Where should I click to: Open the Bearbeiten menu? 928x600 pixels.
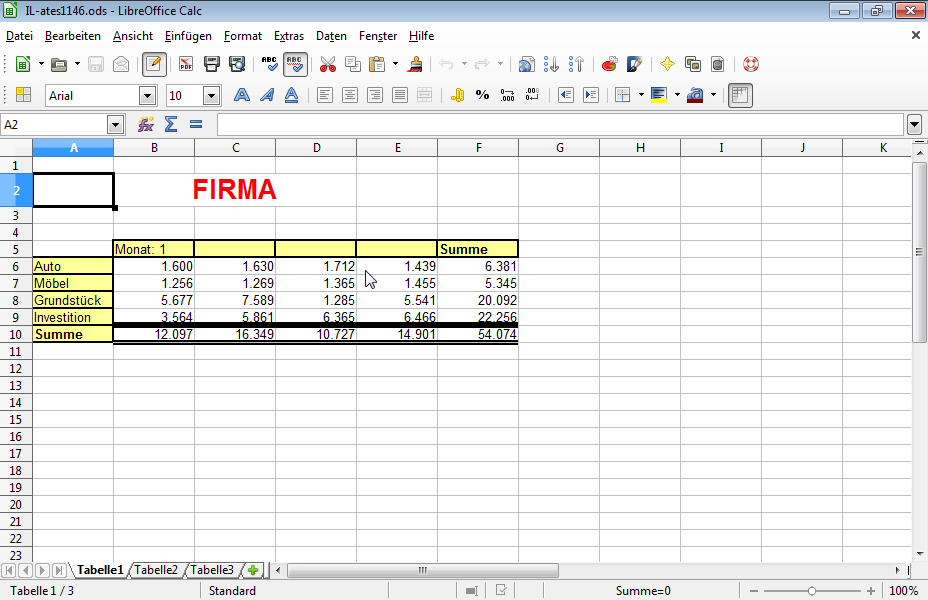tap(73, 36)
